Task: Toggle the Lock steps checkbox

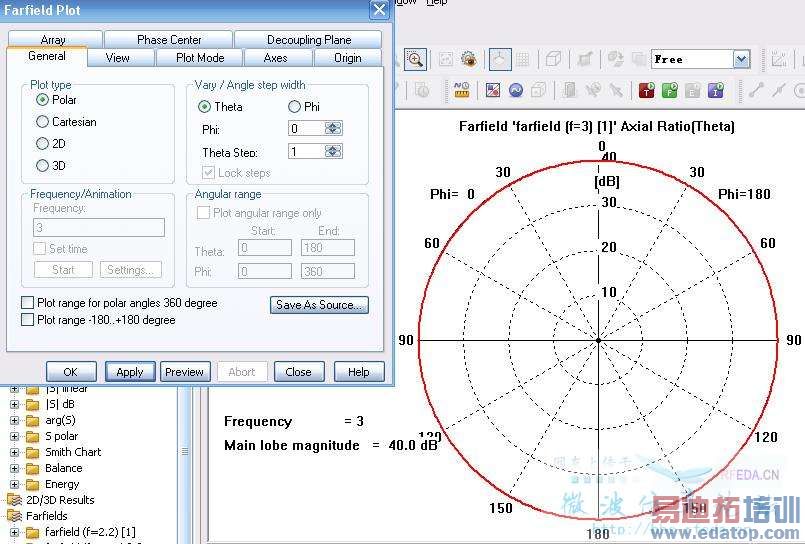Action: point(208,172)
